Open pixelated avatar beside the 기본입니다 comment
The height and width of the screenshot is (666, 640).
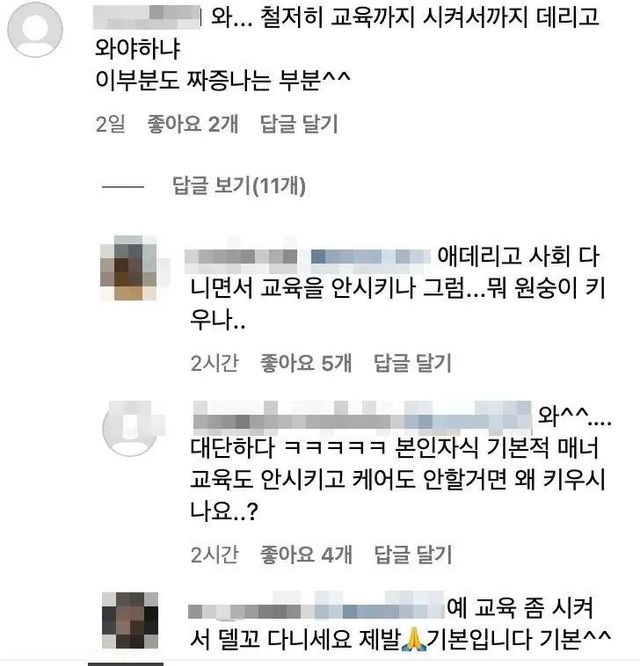[130, 620]
